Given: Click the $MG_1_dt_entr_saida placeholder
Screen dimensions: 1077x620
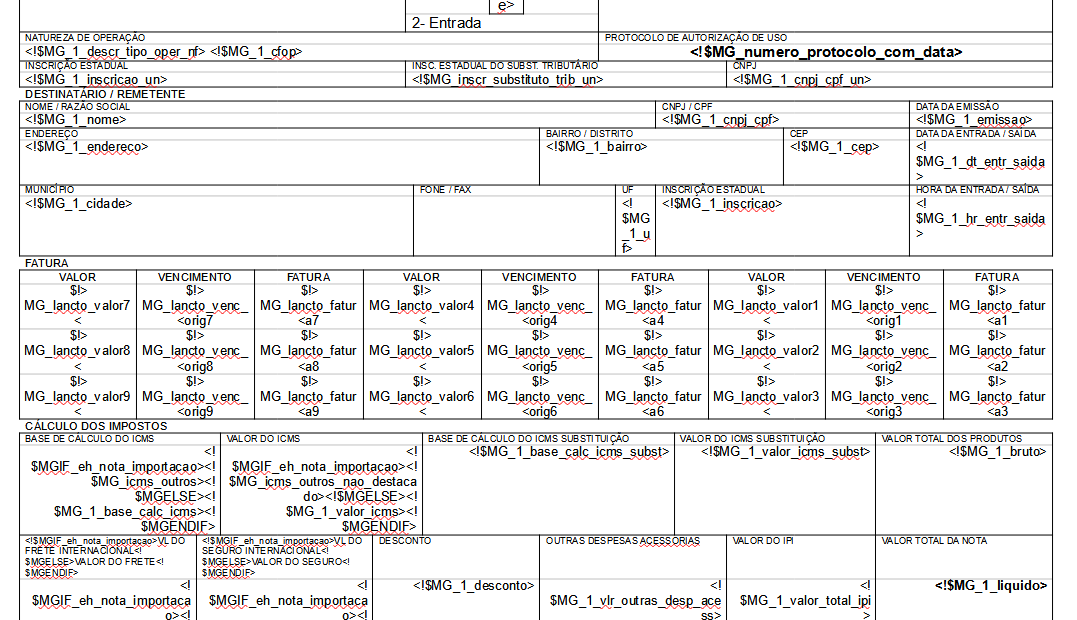Looking at the screenshot, I should (x=980, y=162).
